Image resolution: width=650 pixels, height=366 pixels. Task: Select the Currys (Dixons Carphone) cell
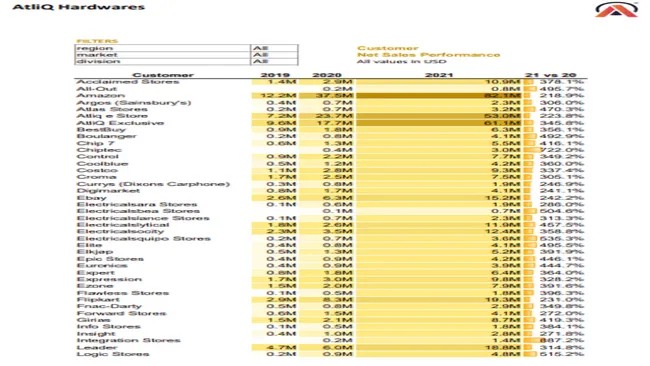click(153, 184)
